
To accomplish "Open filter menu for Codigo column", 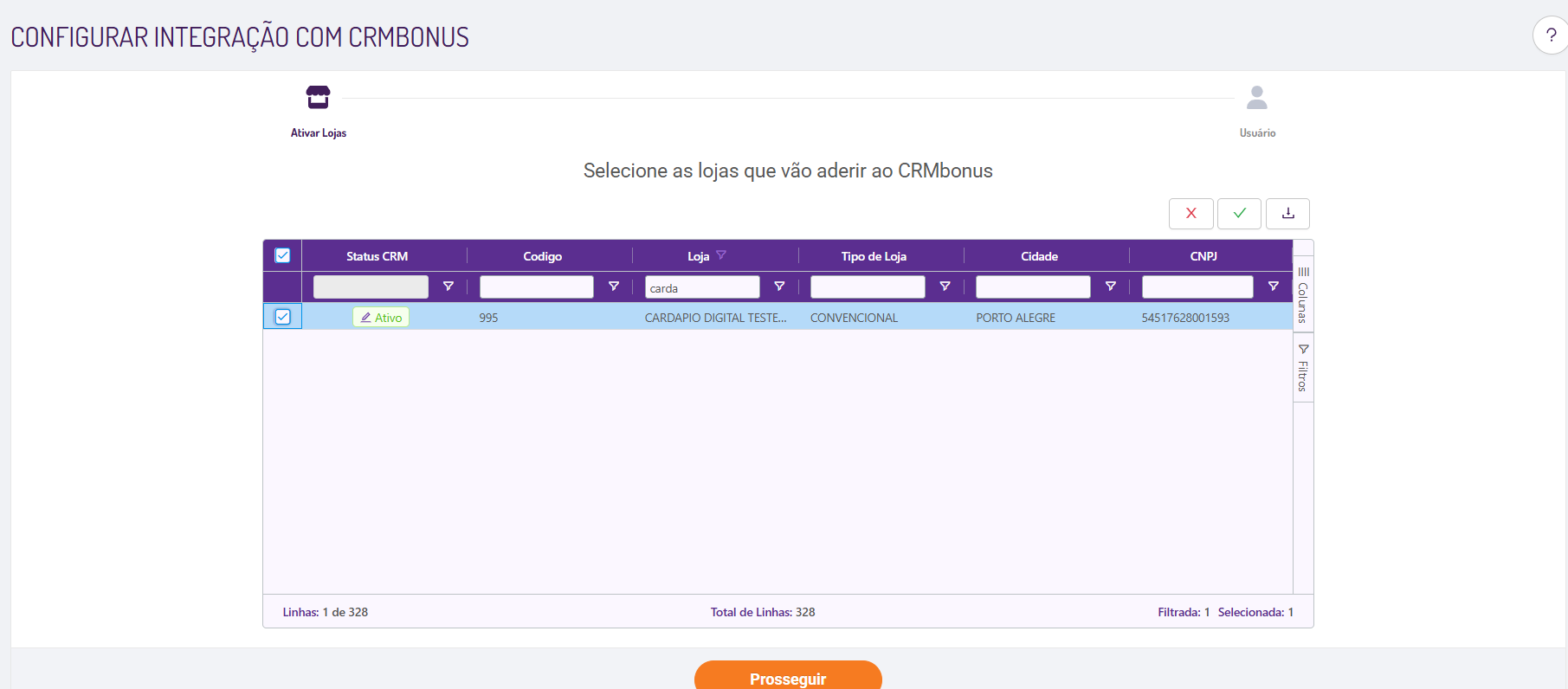I will click(614, 287).
